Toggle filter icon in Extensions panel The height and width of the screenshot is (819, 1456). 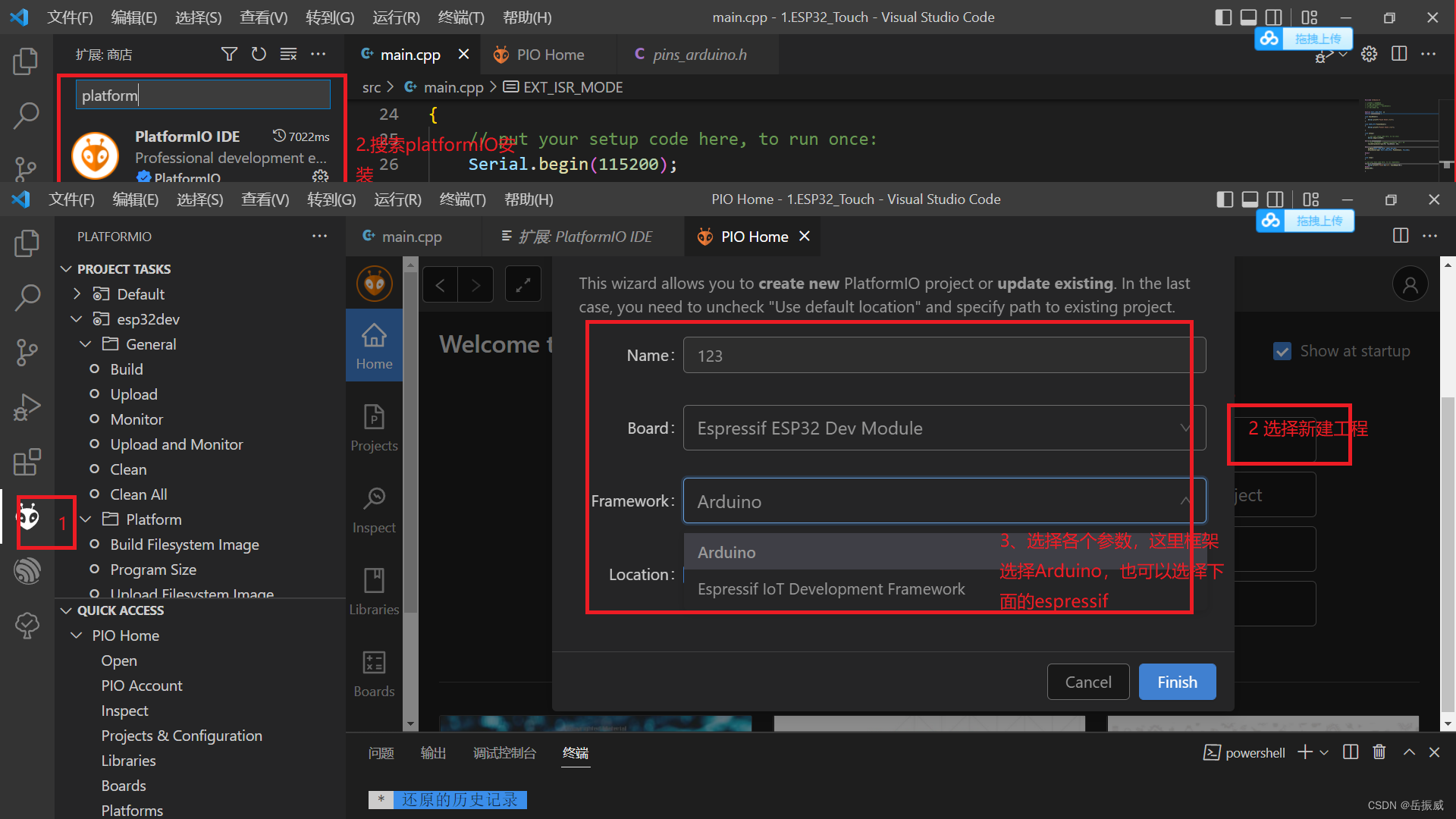228,55
